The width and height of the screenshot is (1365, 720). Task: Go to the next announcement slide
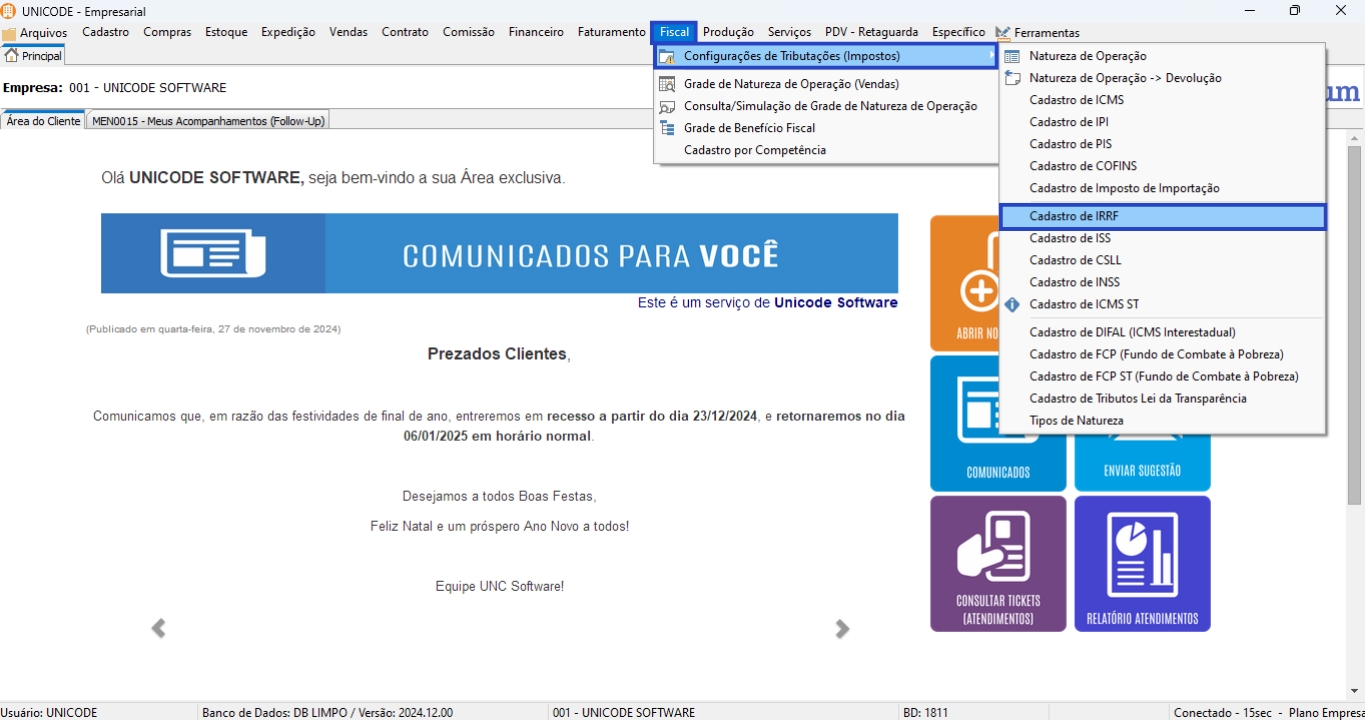coord(842,628)
